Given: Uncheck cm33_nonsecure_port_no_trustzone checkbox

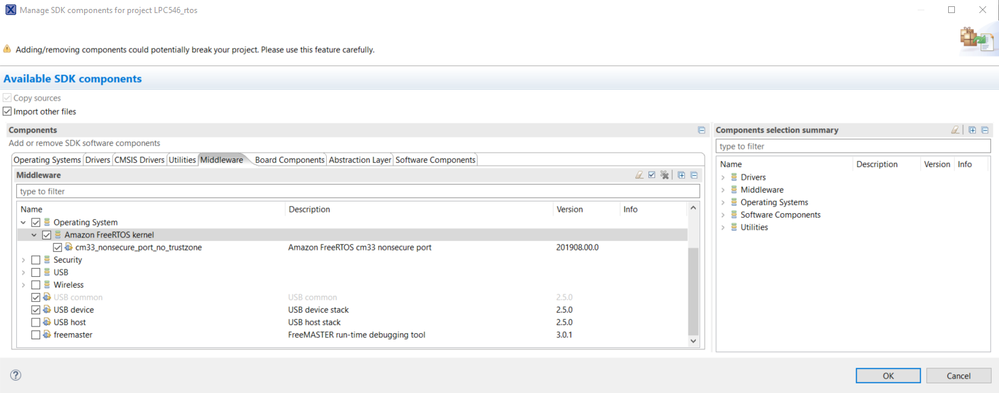Looking at the screenshot, I should (58, 247).
